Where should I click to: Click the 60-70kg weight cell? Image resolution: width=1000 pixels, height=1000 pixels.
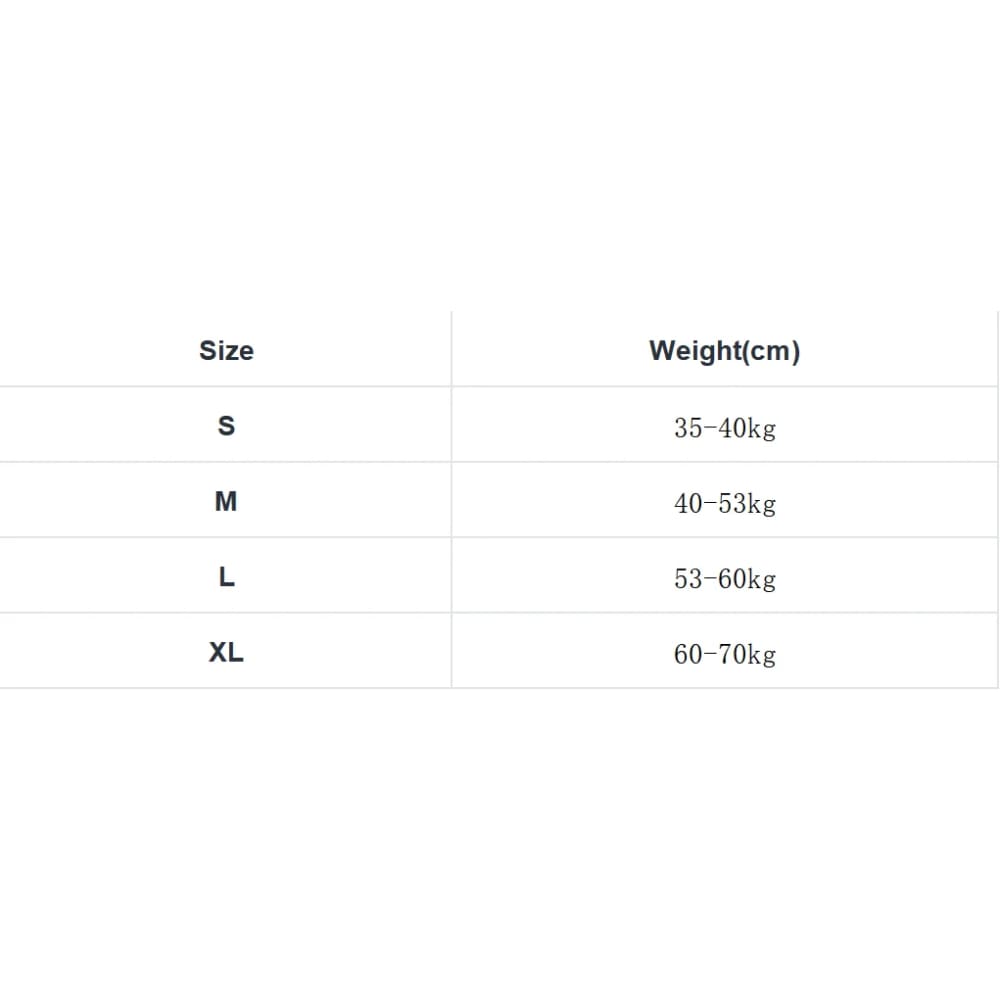pyautogui.click(x=724, y=654)
